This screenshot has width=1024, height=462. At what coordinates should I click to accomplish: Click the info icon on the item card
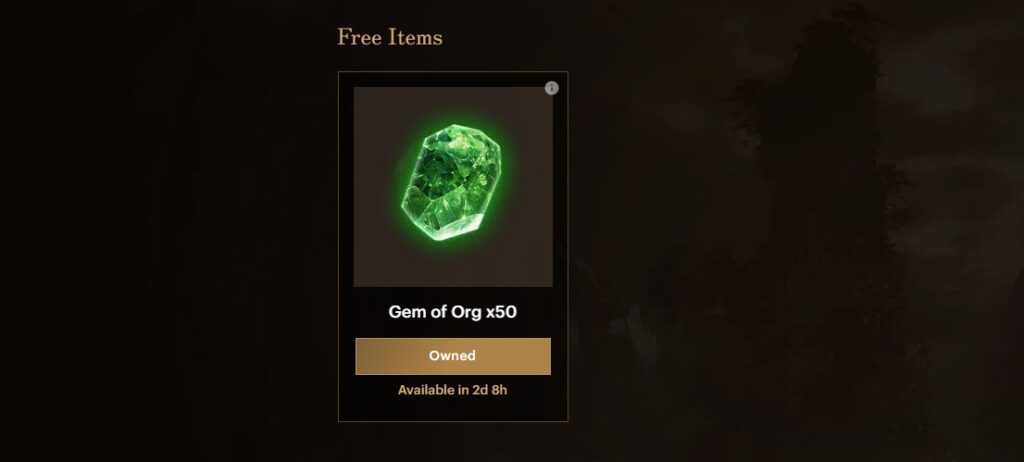click(551, 88)
